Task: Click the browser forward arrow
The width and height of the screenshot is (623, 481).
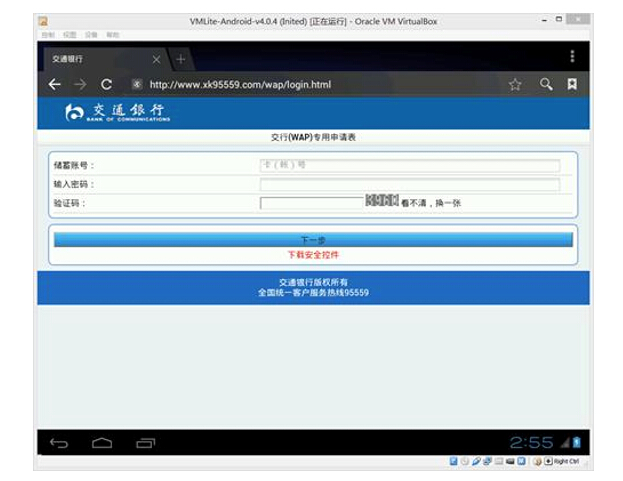Action: [x=80, y=84]
